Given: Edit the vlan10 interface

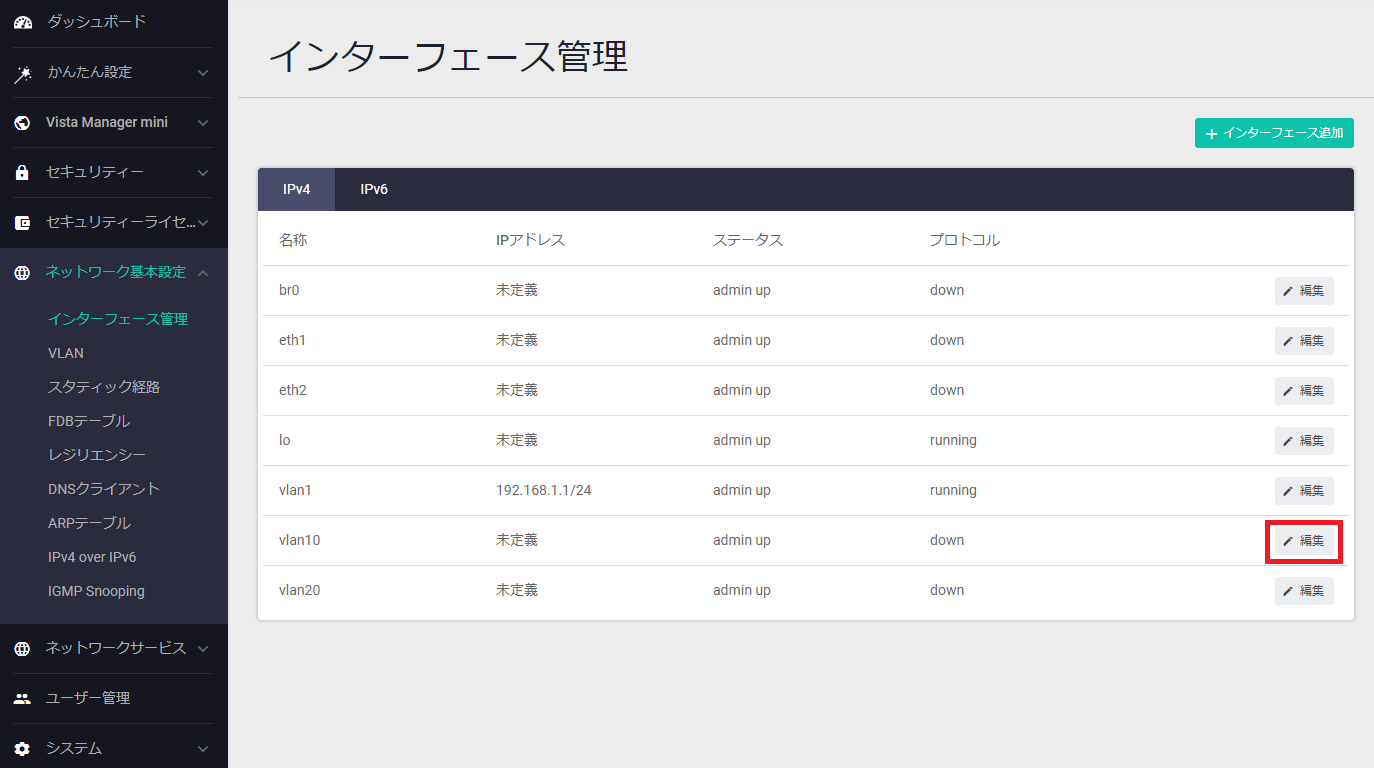Looking at the screenshot, I should 1304,541.
